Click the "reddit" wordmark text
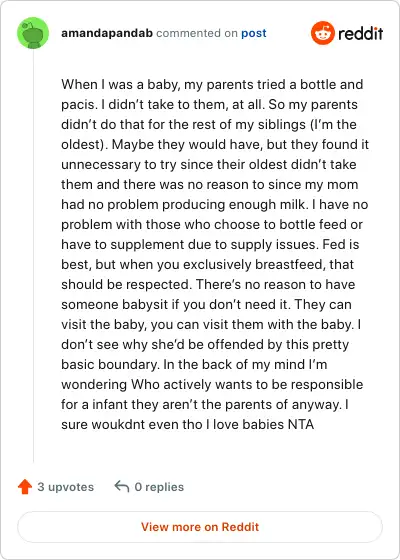Viewport: 400px width, 560px height. [360, 33]
